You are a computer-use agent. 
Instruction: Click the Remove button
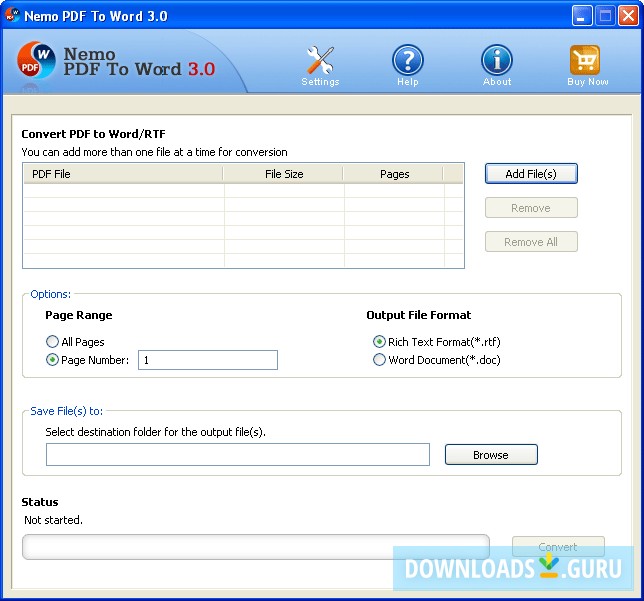[x=531, y=208]
